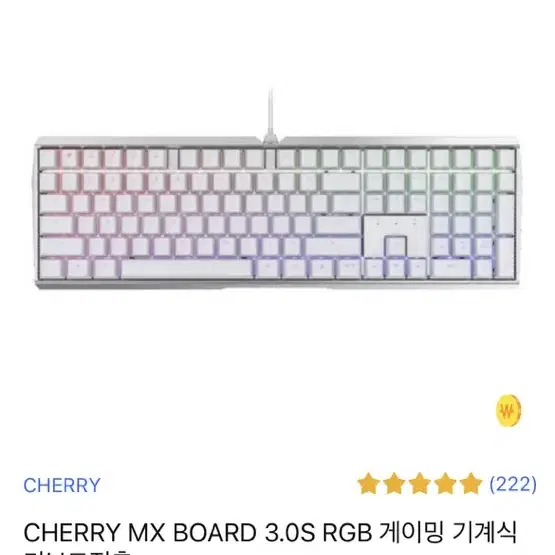Click the Escape key on the keyboard image
This screenshot has width=555, height=555.
pos(48,159)
